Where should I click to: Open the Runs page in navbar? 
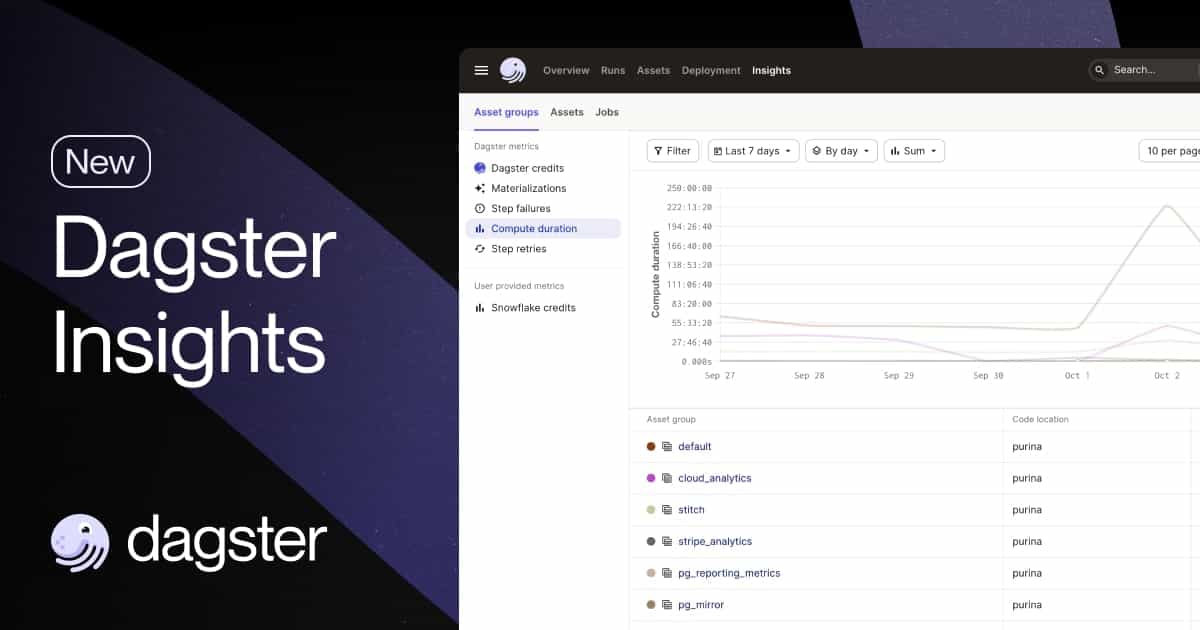[x=613, y=70]
